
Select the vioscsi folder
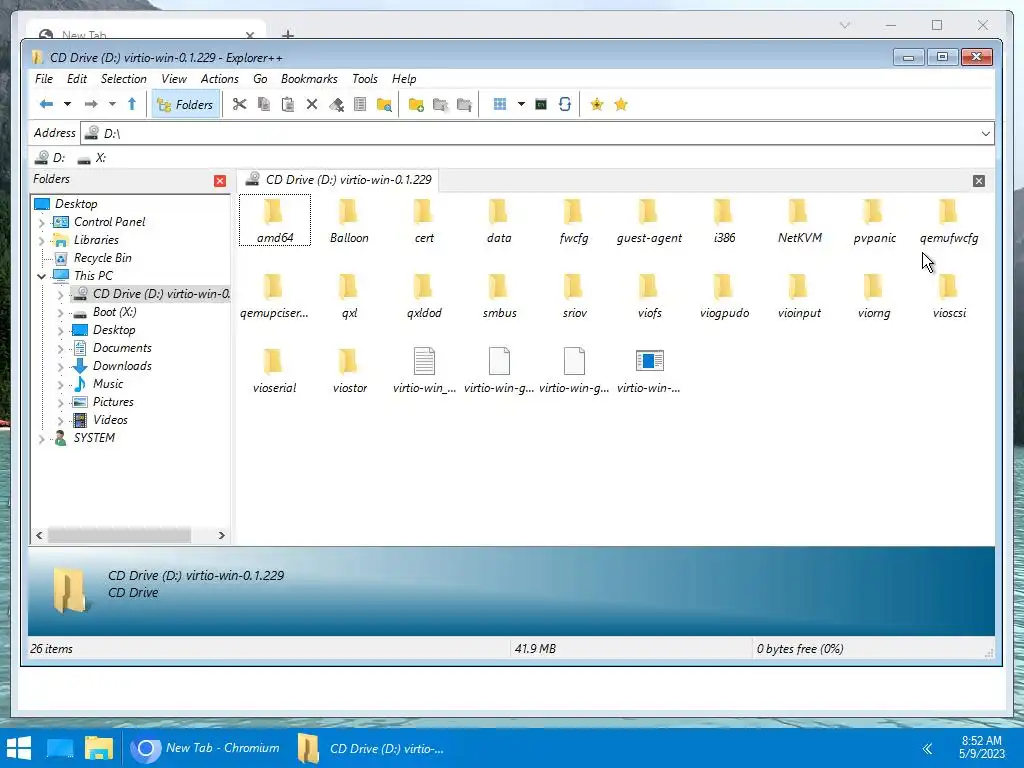(949, 296)
